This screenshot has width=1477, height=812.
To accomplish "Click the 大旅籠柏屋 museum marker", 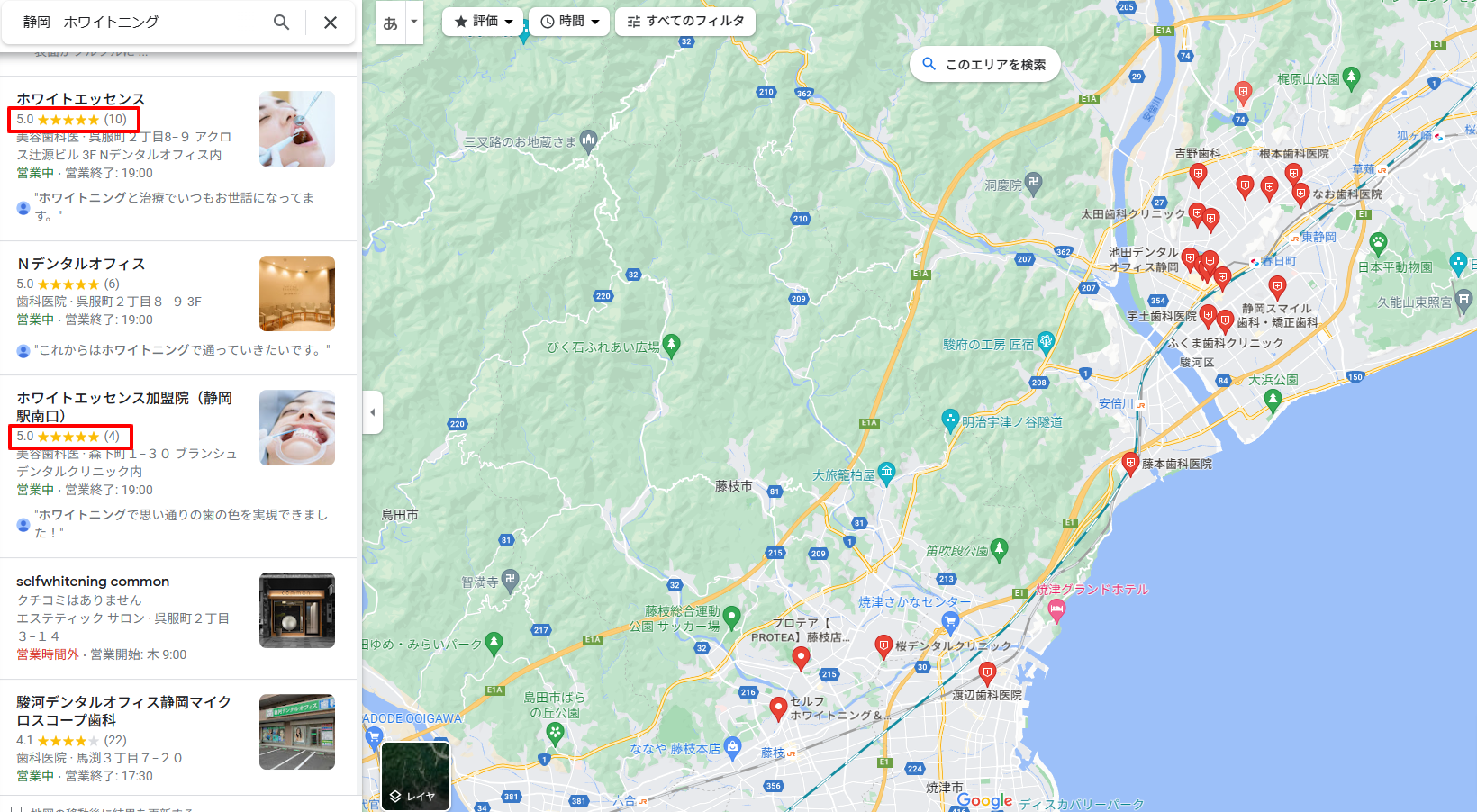I will click(887, 472).
